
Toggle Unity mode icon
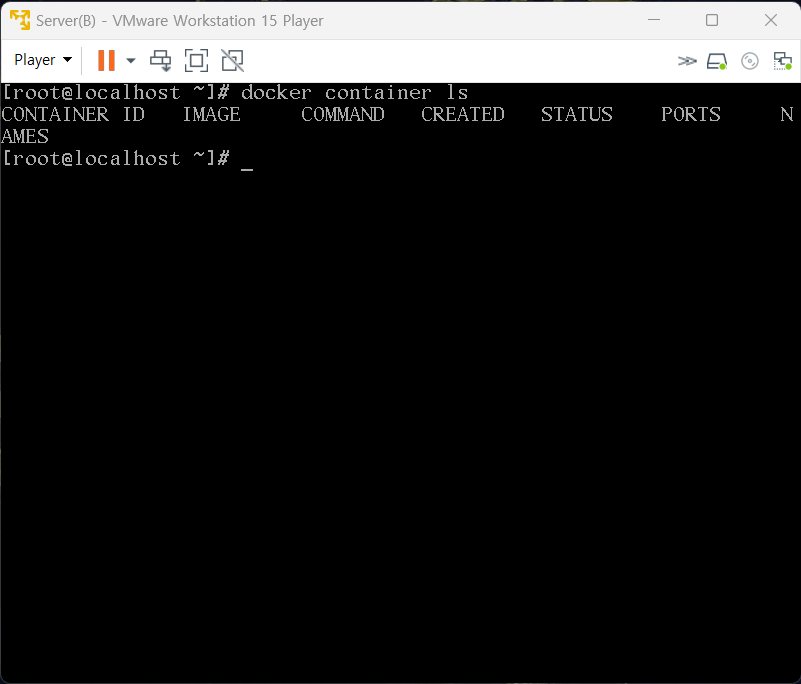(232, 61)
